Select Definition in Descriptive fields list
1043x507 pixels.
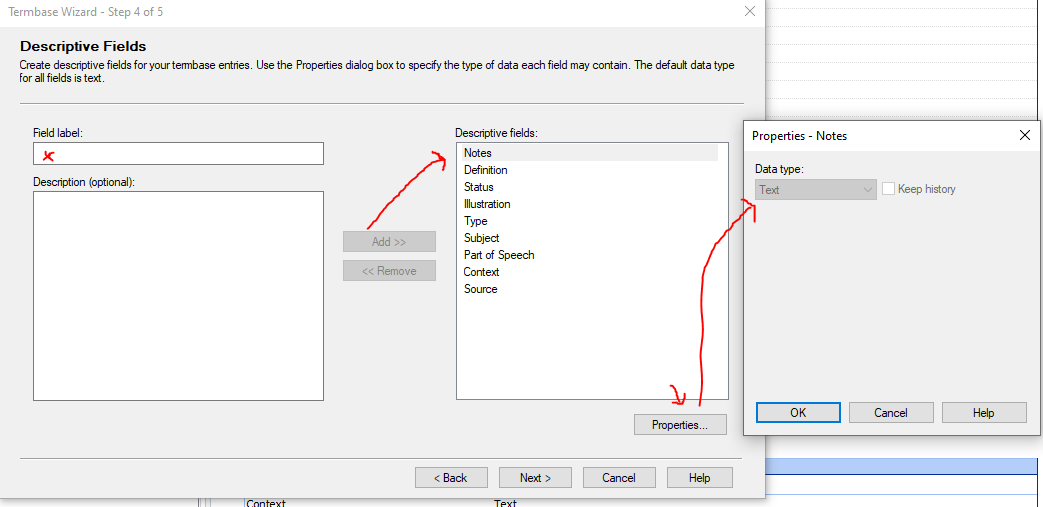pos(486,170)
